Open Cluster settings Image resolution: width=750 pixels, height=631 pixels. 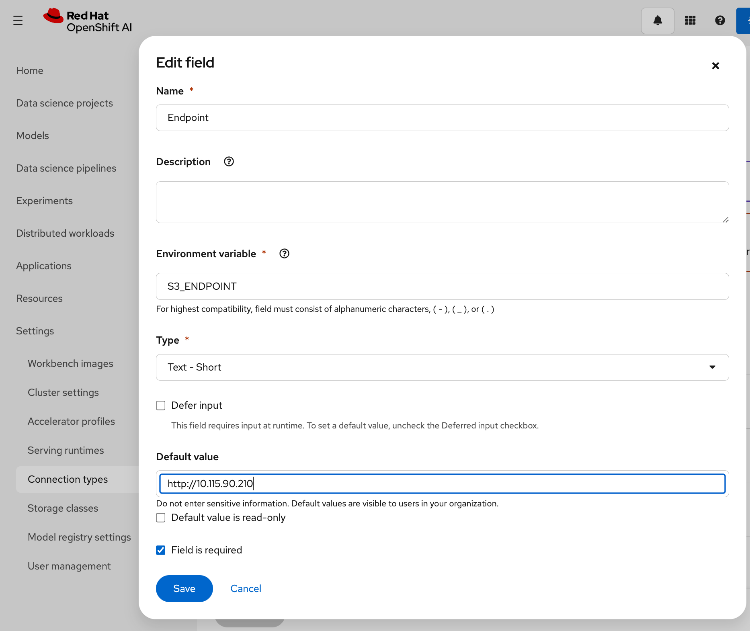tap(63, 392)
